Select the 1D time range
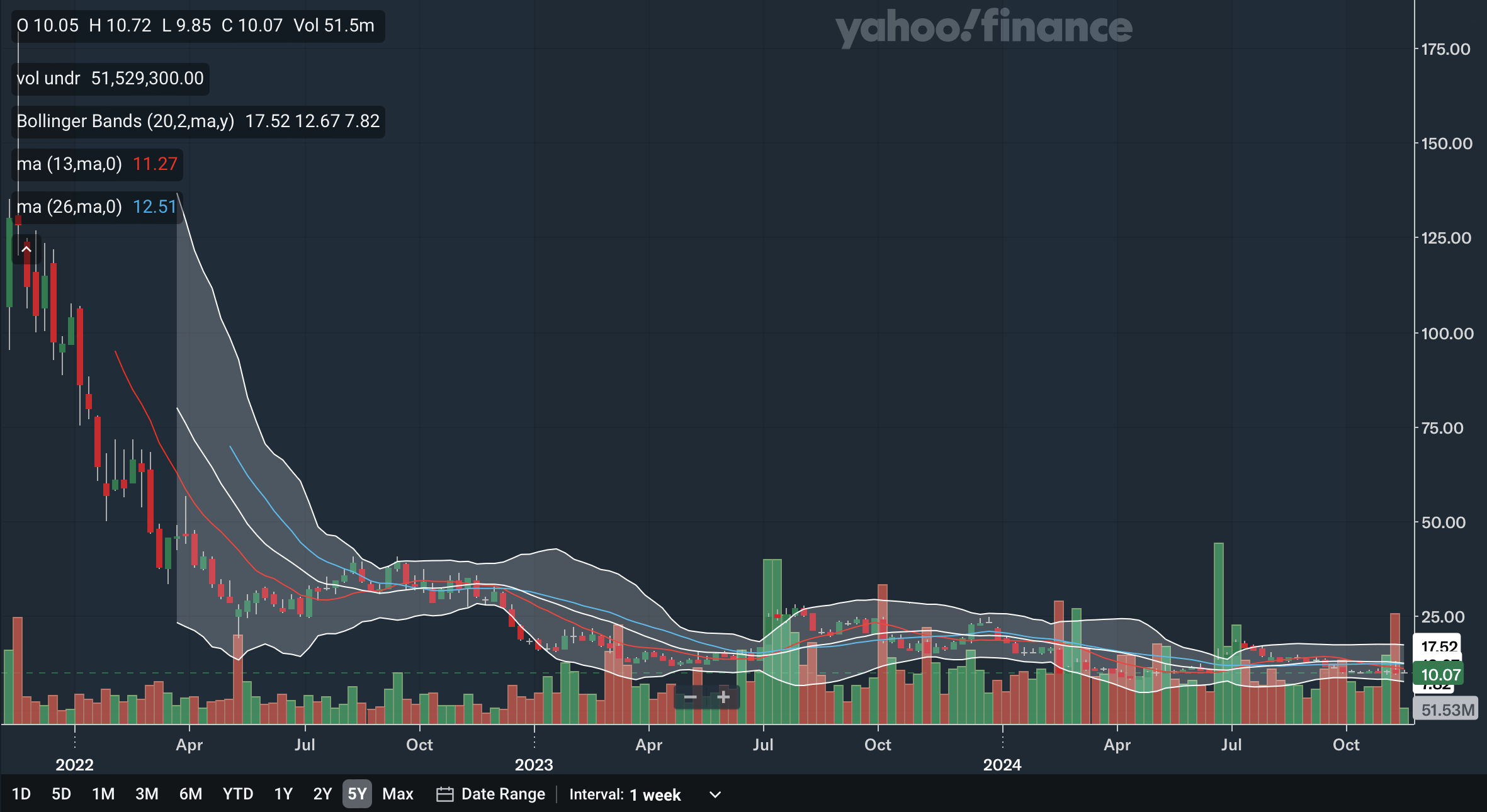Viewport: 1487px width, 812px height. point(21,794)
